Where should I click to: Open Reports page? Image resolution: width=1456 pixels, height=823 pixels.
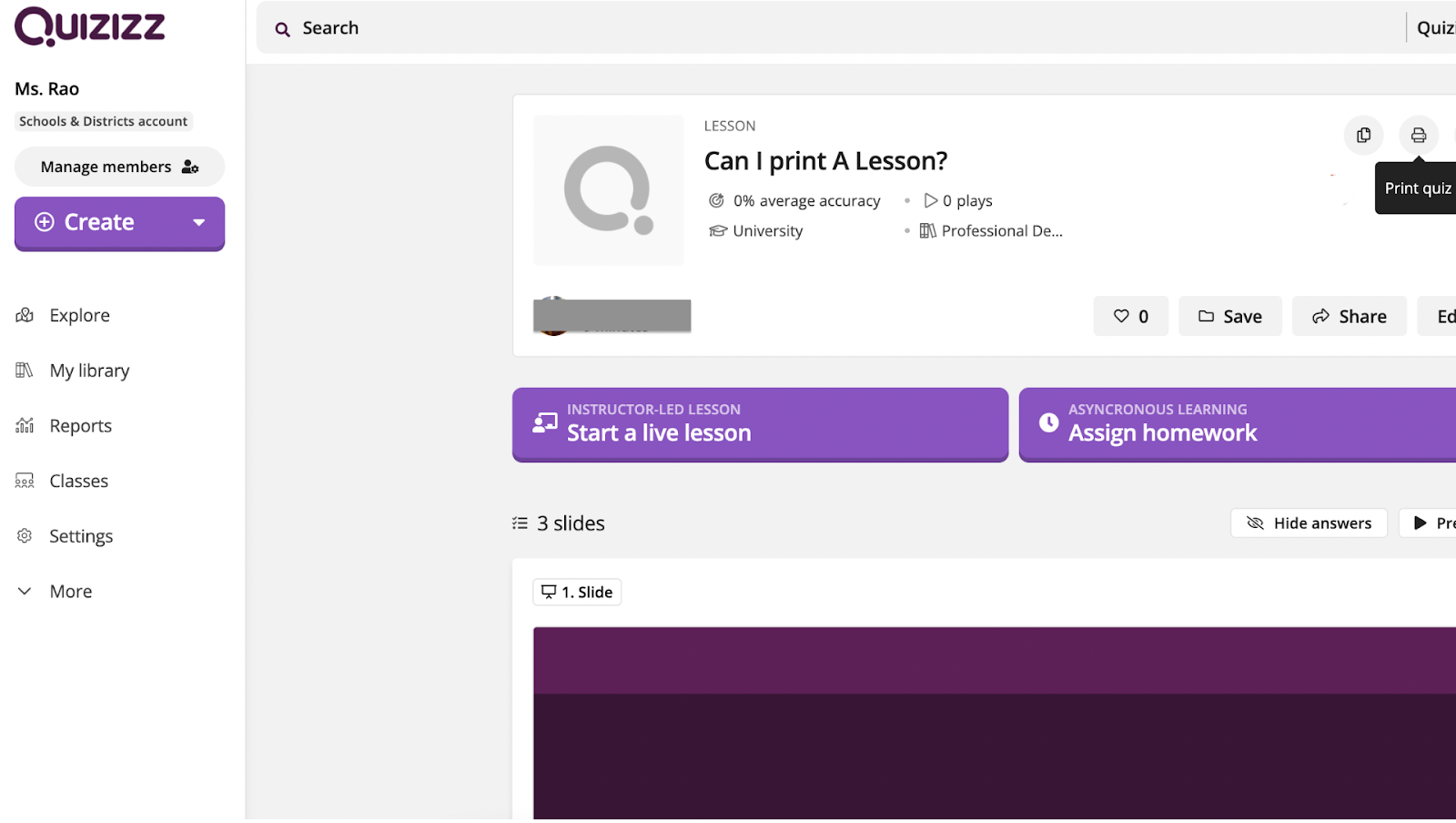pos(80,426)
